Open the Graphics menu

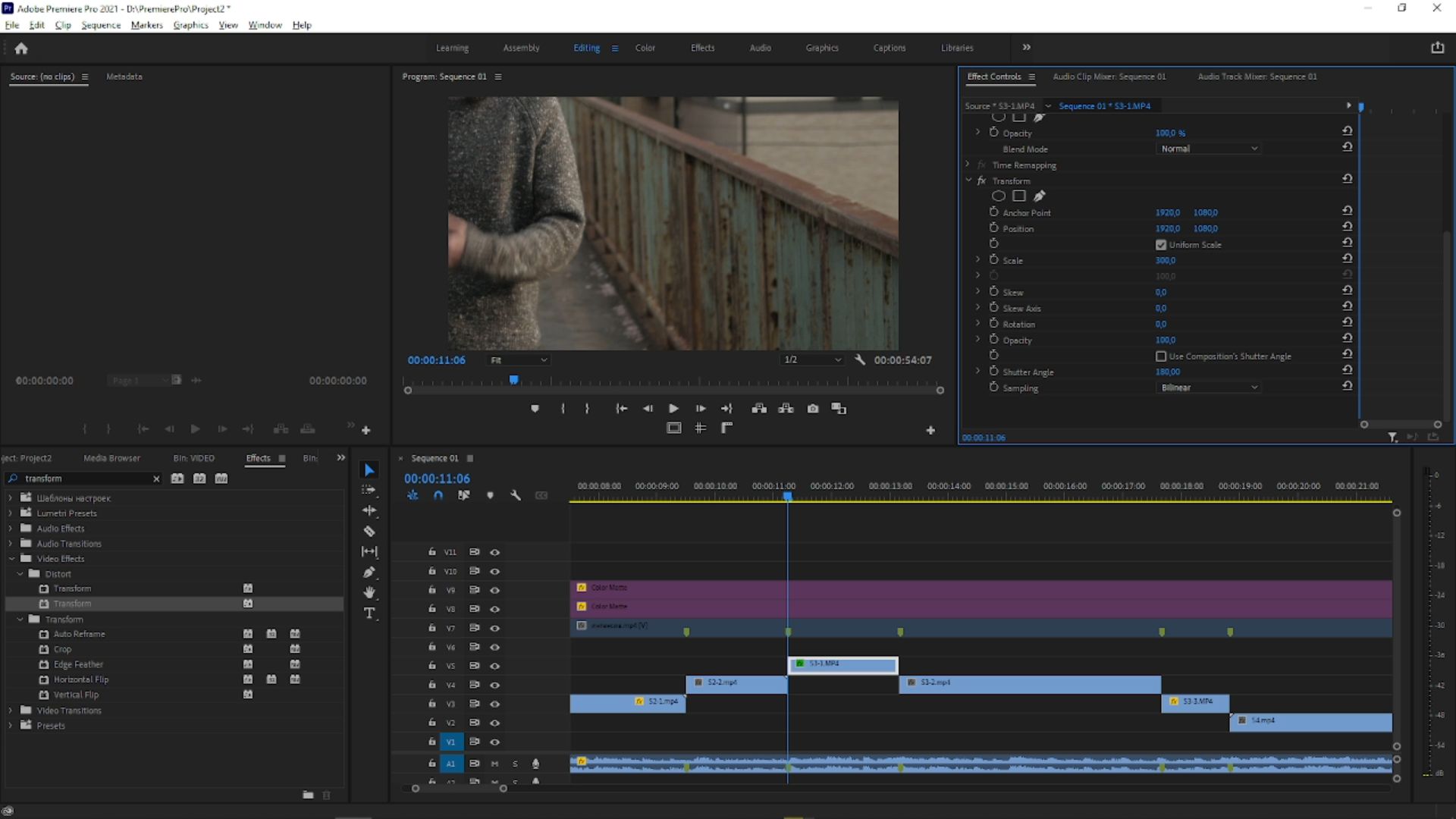tap(190, 25)
